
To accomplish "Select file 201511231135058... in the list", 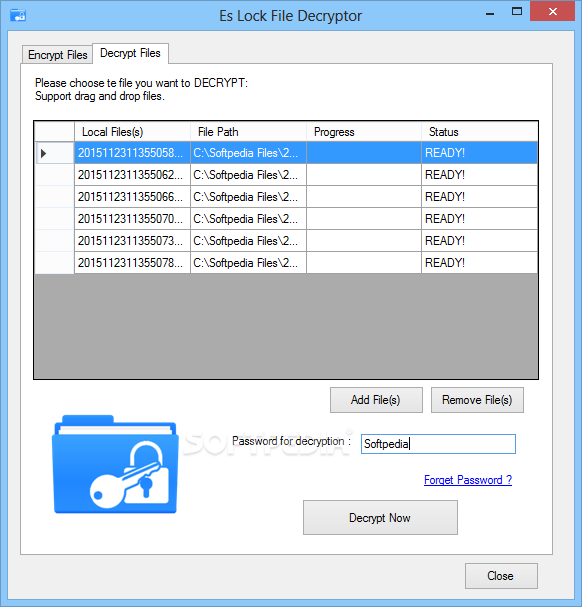I will point(132,153).
